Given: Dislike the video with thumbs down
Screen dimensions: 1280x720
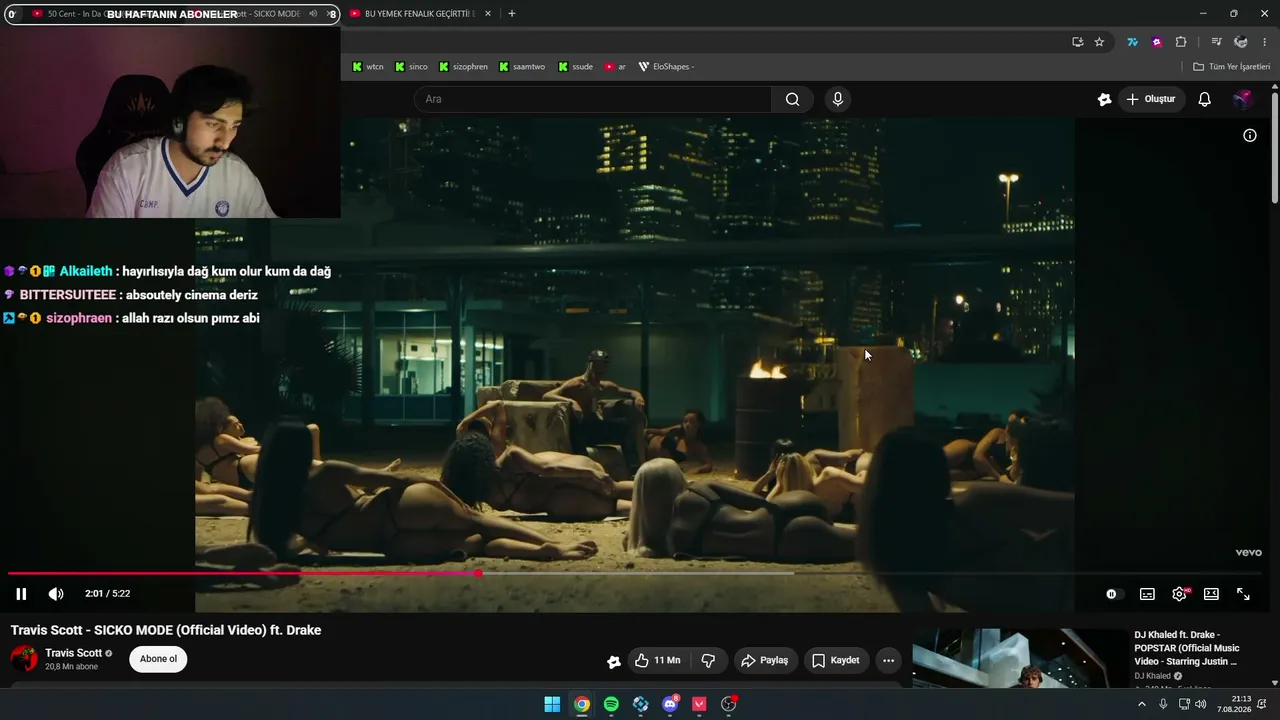Looking at the screenshot, I should pos(708,660).
